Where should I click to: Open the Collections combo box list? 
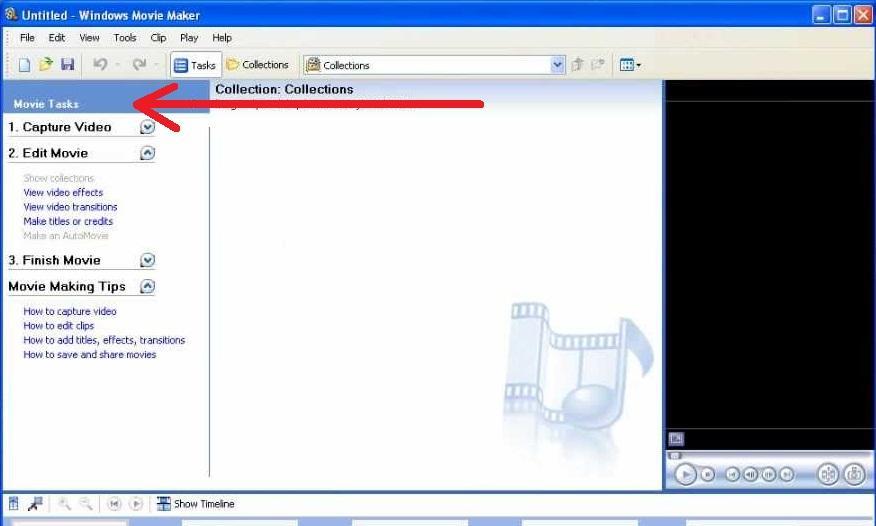pos(557,65)
